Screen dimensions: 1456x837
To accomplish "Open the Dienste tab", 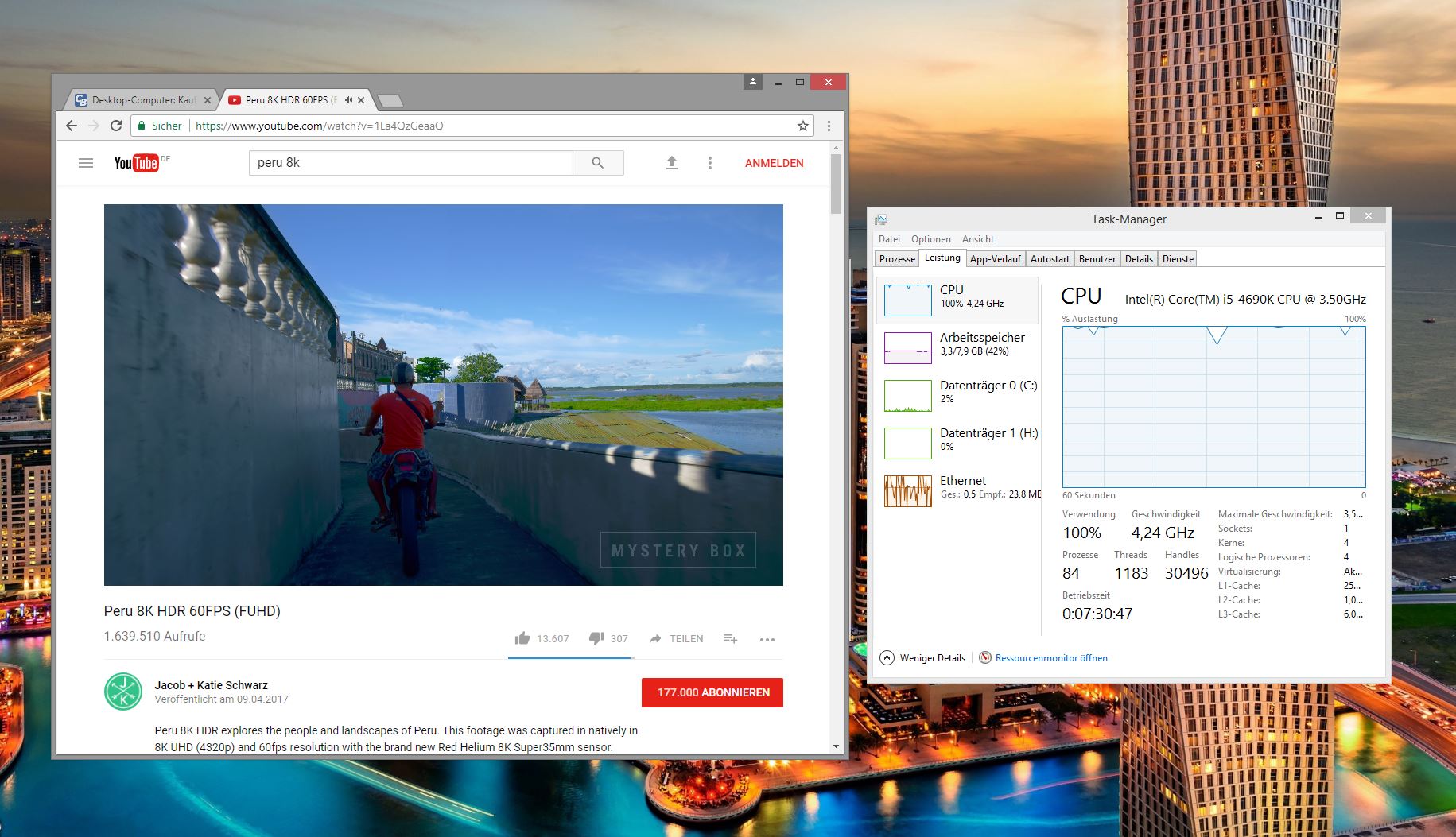I will pyautogui.click(x=1178, y=259).
